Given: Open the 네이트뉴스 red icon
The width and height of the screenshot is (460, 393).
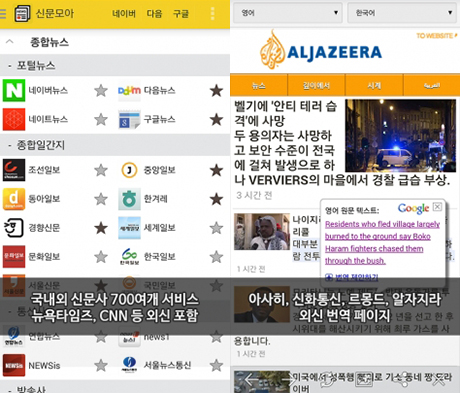Looking at the screenshot, I should (x=14, y=119).
